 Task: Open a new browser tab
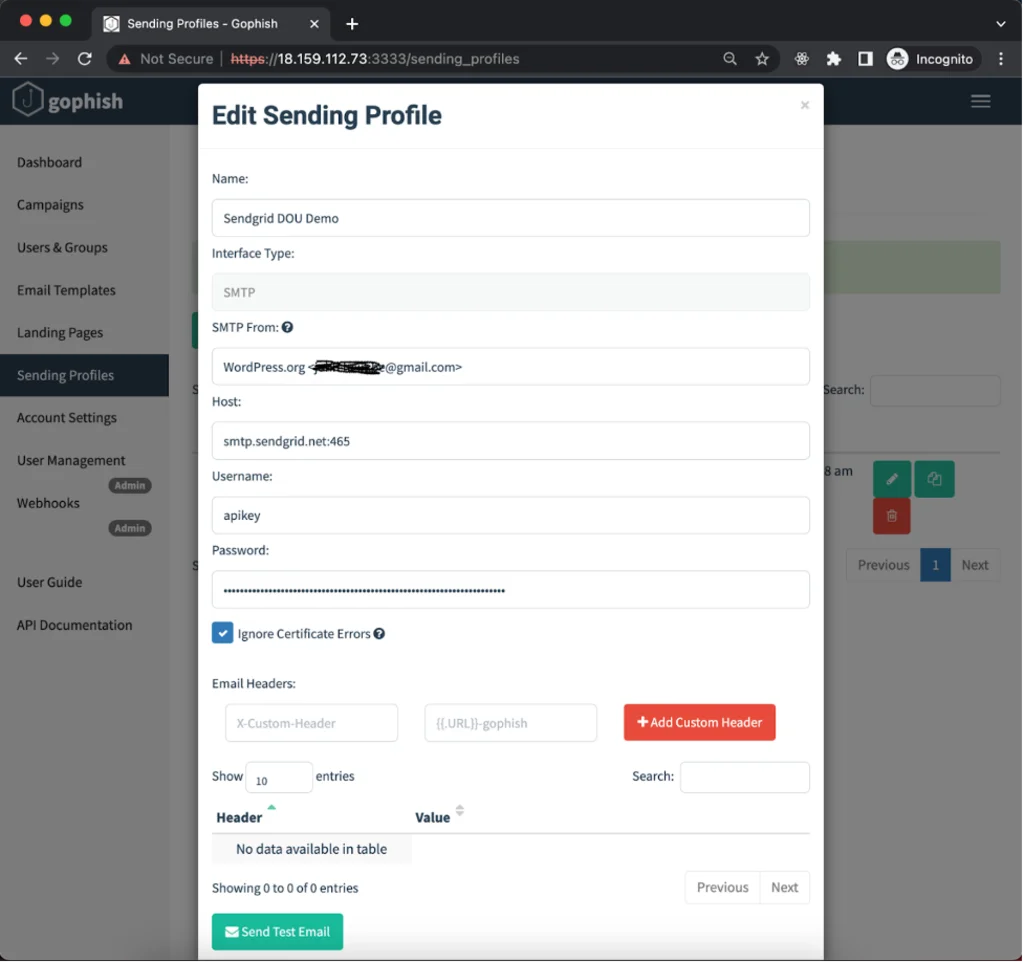click(x=352, y=24)
